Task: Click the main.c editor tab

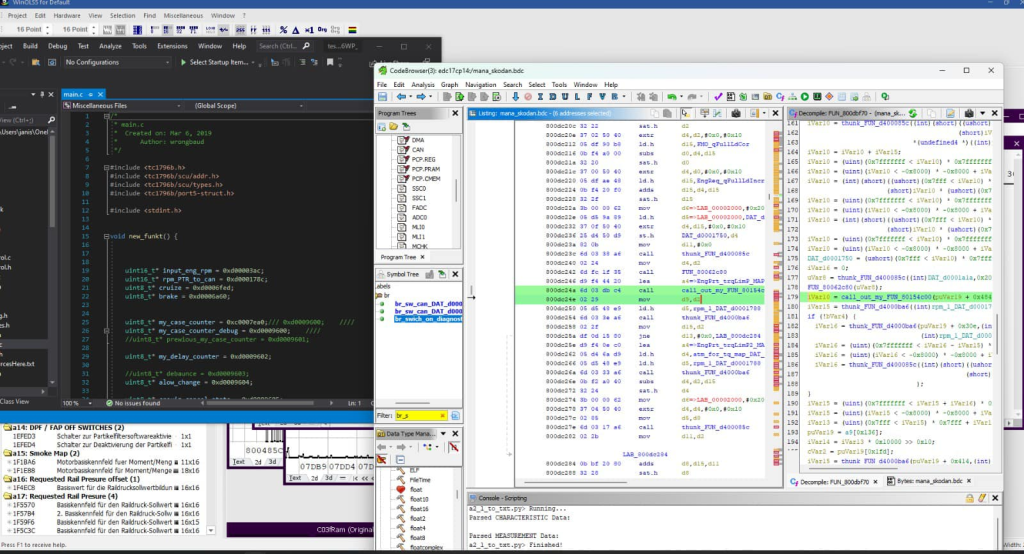Action: tap(75, 94)
